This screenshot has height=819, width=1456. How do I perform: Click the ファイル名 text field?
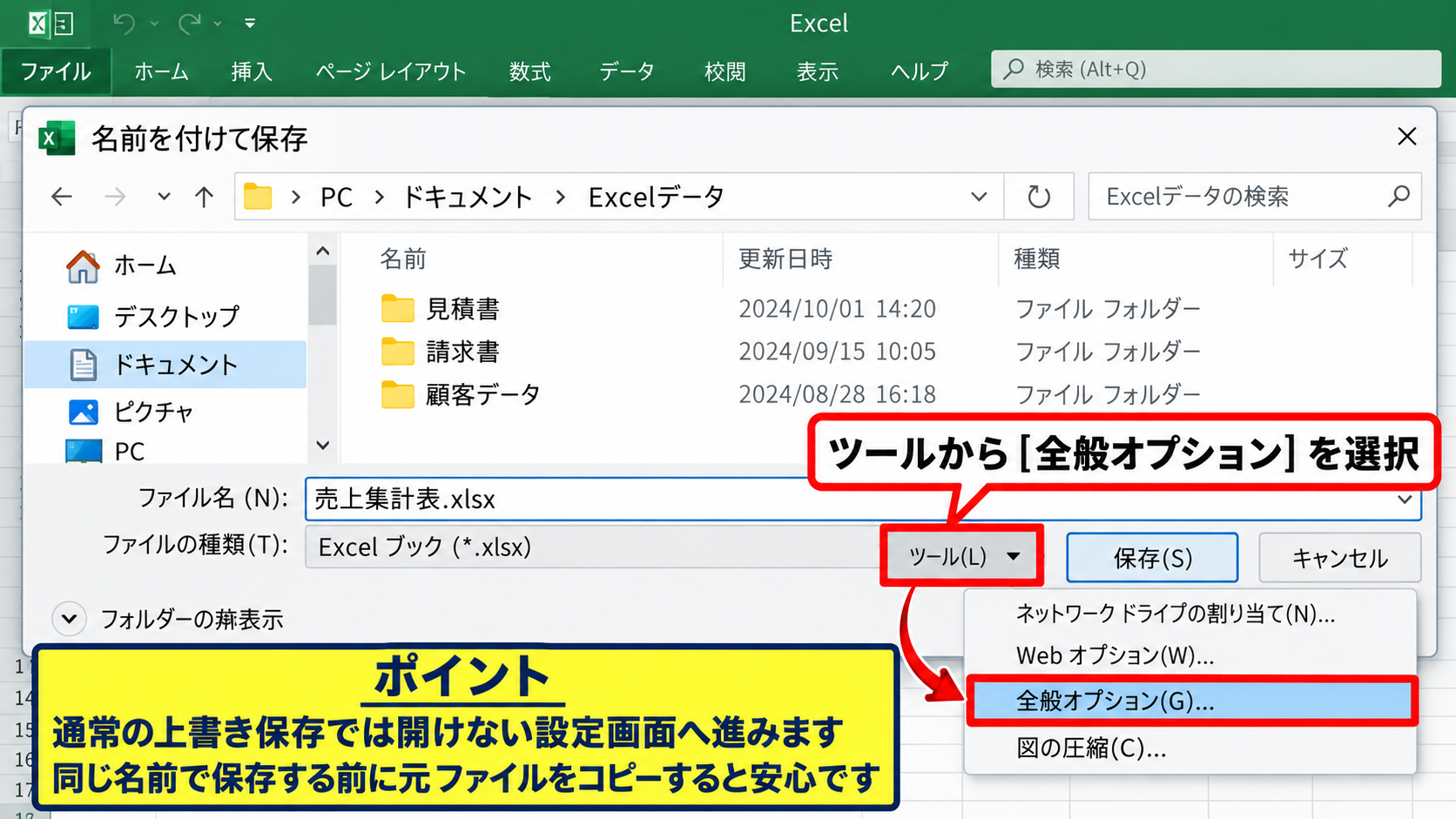[863, 500]
